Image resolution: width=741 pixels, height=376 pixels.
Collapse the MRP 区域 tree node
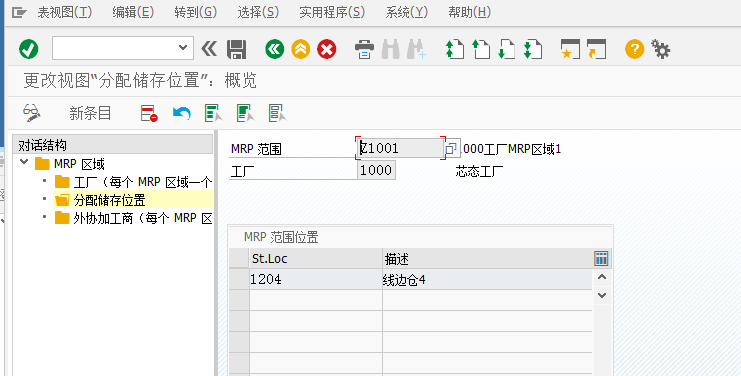pyautogui.click(x=24, y=162)
